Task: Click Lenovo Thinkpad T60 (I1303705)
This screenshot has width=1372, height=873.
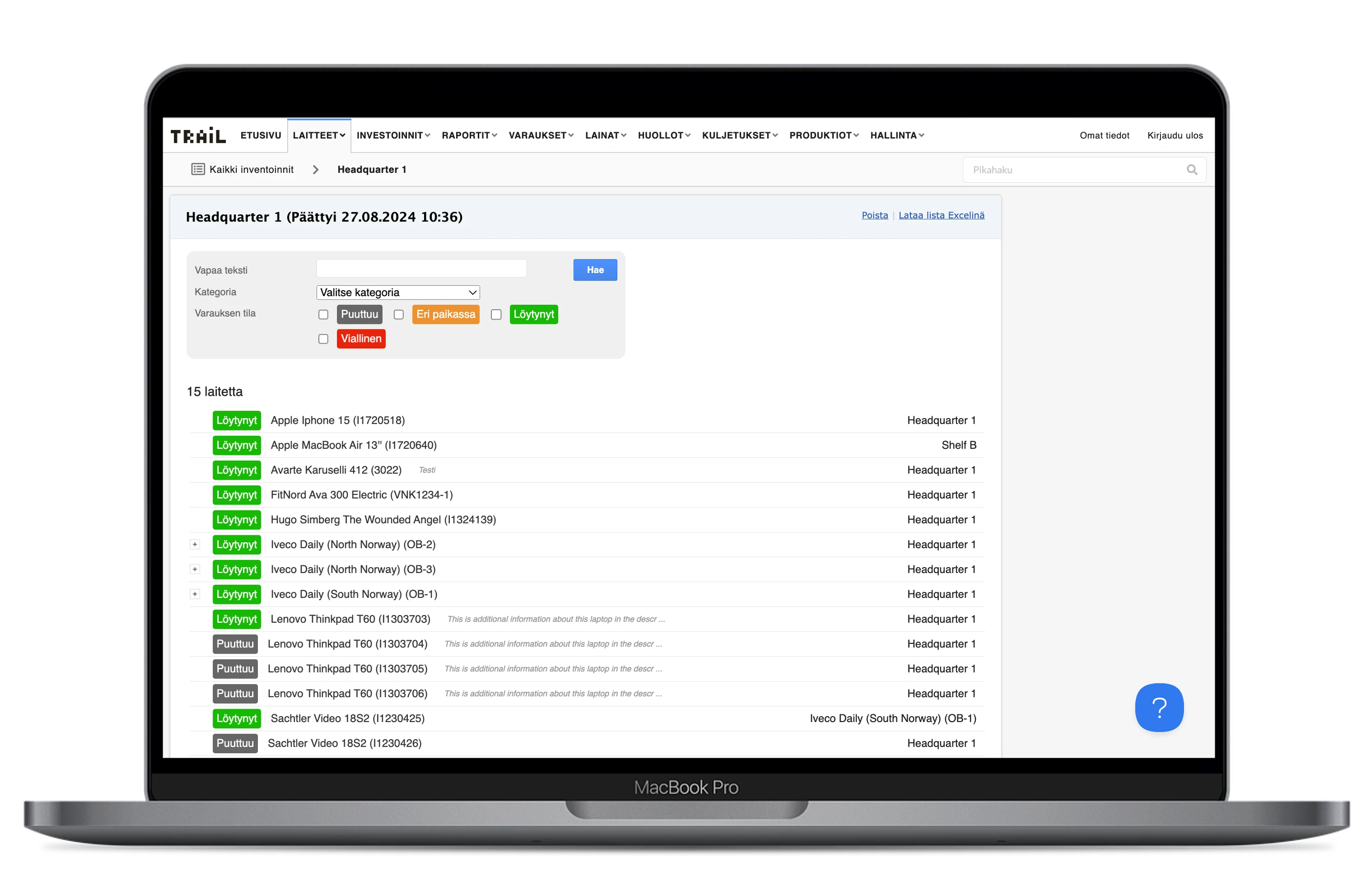Action: (347, 669)
